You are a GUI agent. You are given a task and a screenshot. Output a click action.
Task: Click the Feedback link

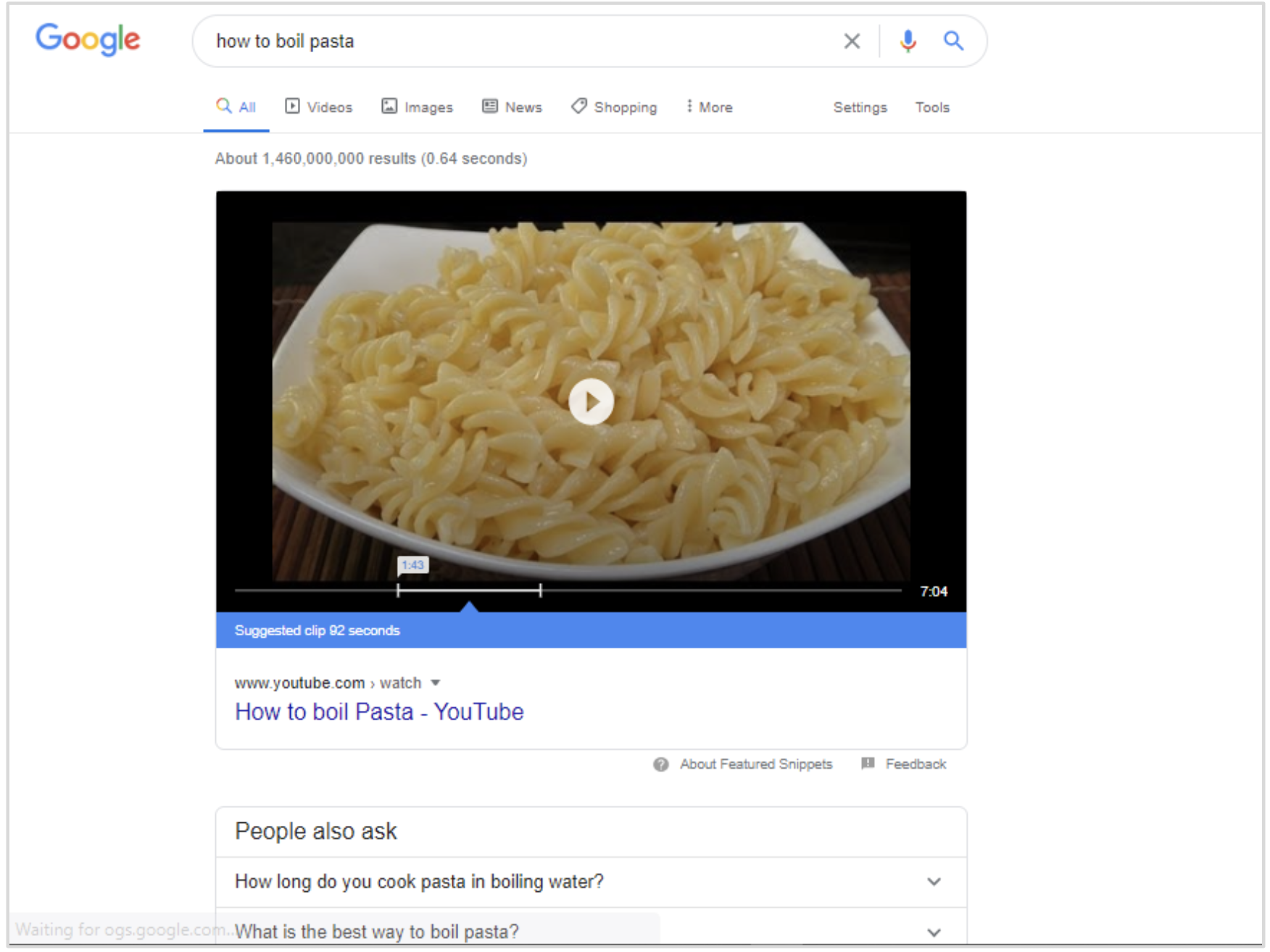pos(916,764)
